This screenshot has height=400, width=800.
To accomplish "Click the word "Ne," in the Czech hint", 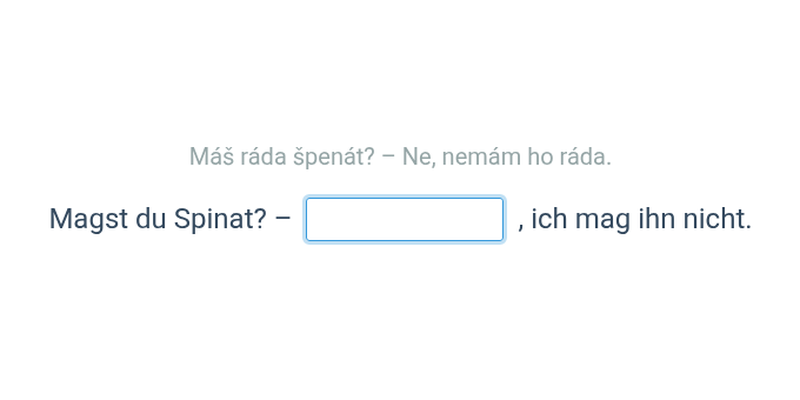I will (x=418, y=157).
